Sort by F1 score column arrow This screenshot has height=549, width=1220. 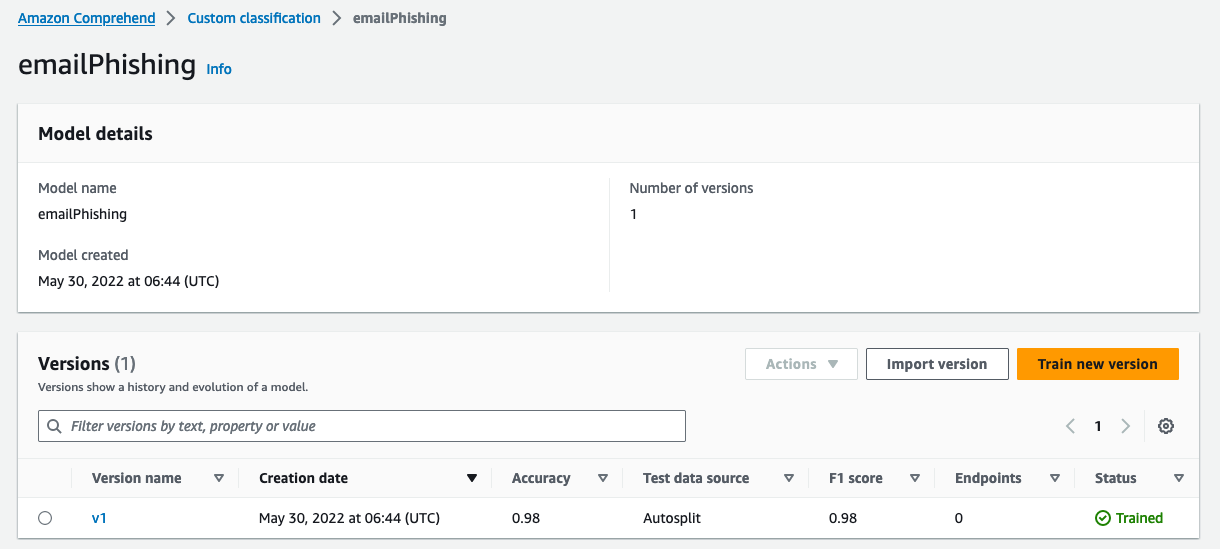914,478
